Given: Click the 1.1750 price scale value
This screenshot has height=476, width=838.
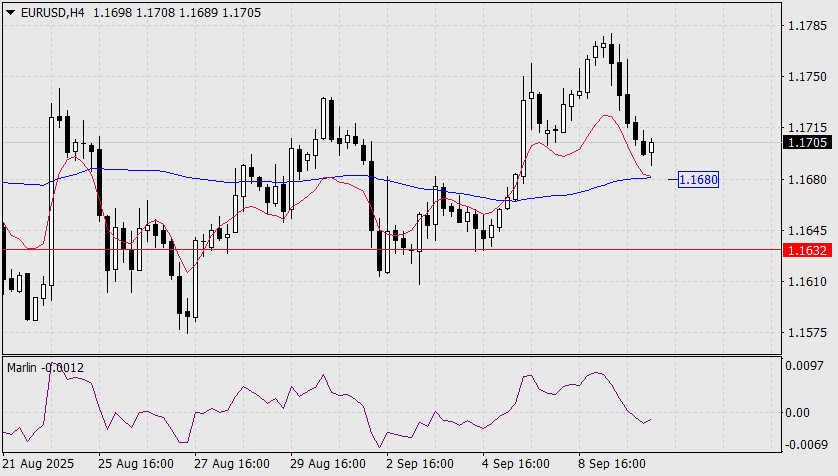Looking at the screenshot, I should 807,77.
